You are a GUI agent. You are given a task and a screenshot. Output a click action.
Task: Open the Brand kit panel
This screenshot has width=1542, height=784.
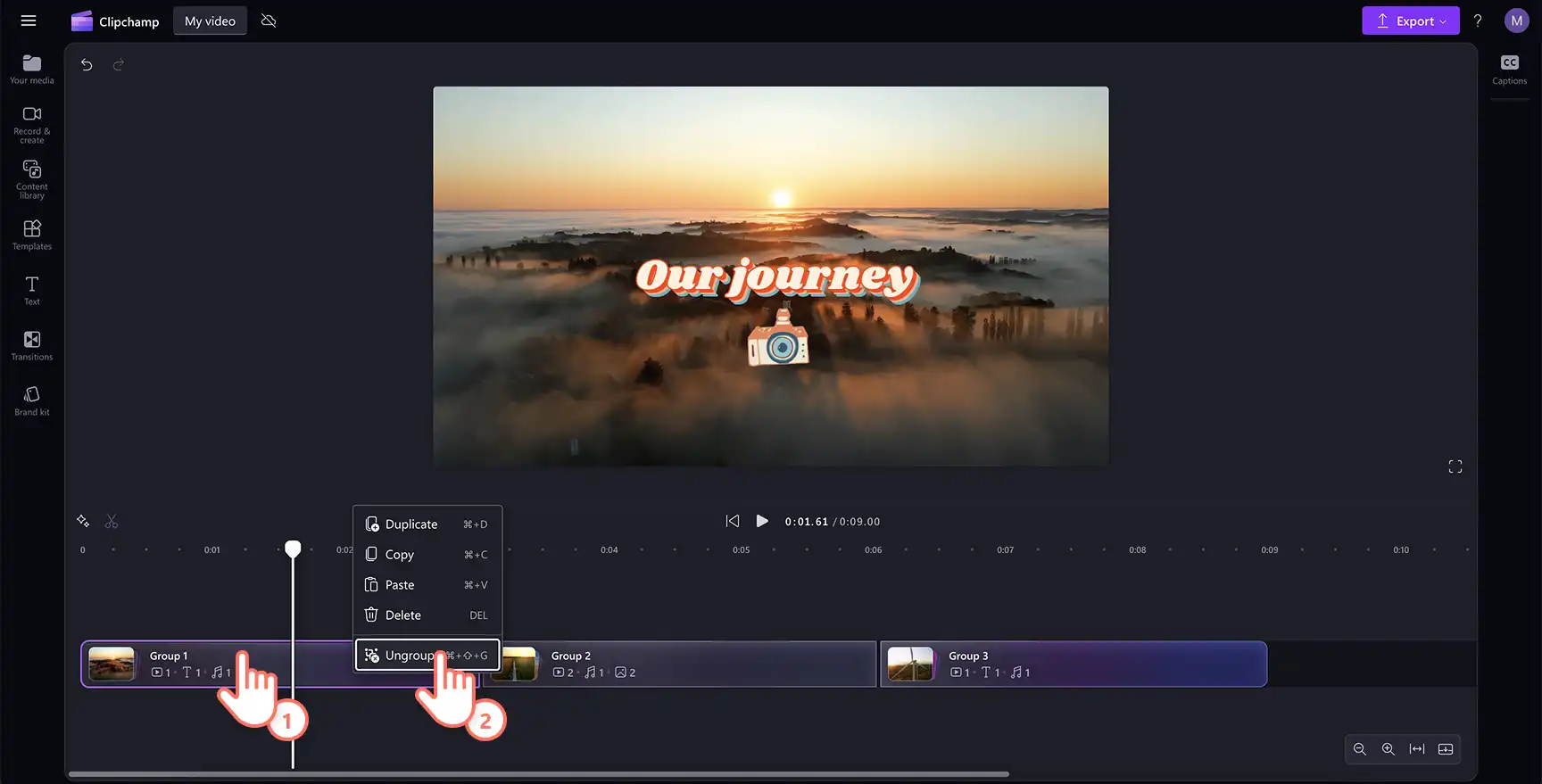click(32, 401)
